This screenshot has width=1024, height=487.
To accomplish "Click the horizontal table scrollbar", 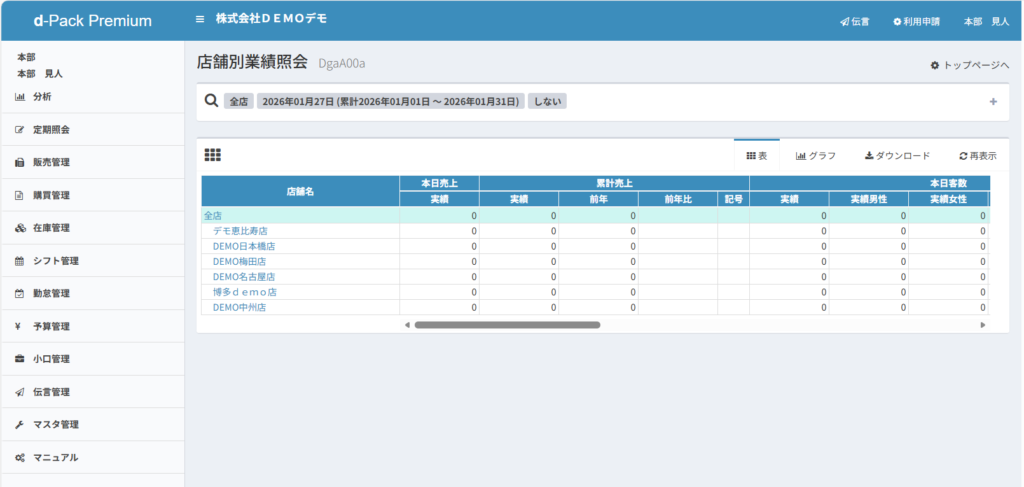I will pos(507,325).
